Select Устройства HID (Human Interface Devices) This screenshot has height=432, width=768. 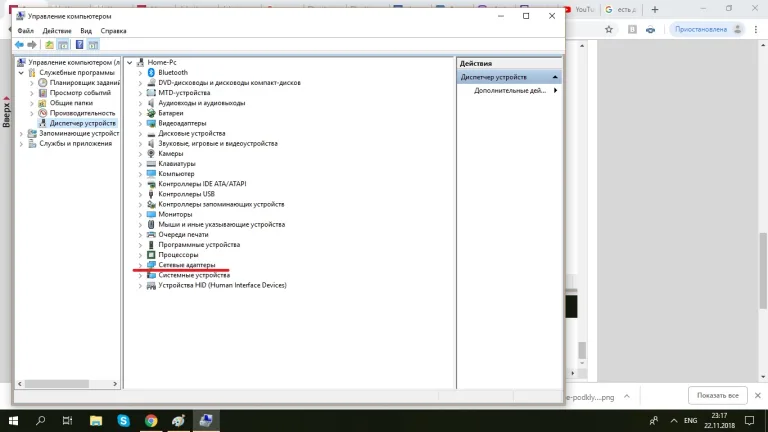pyautogui.click(x=222, y=285)
